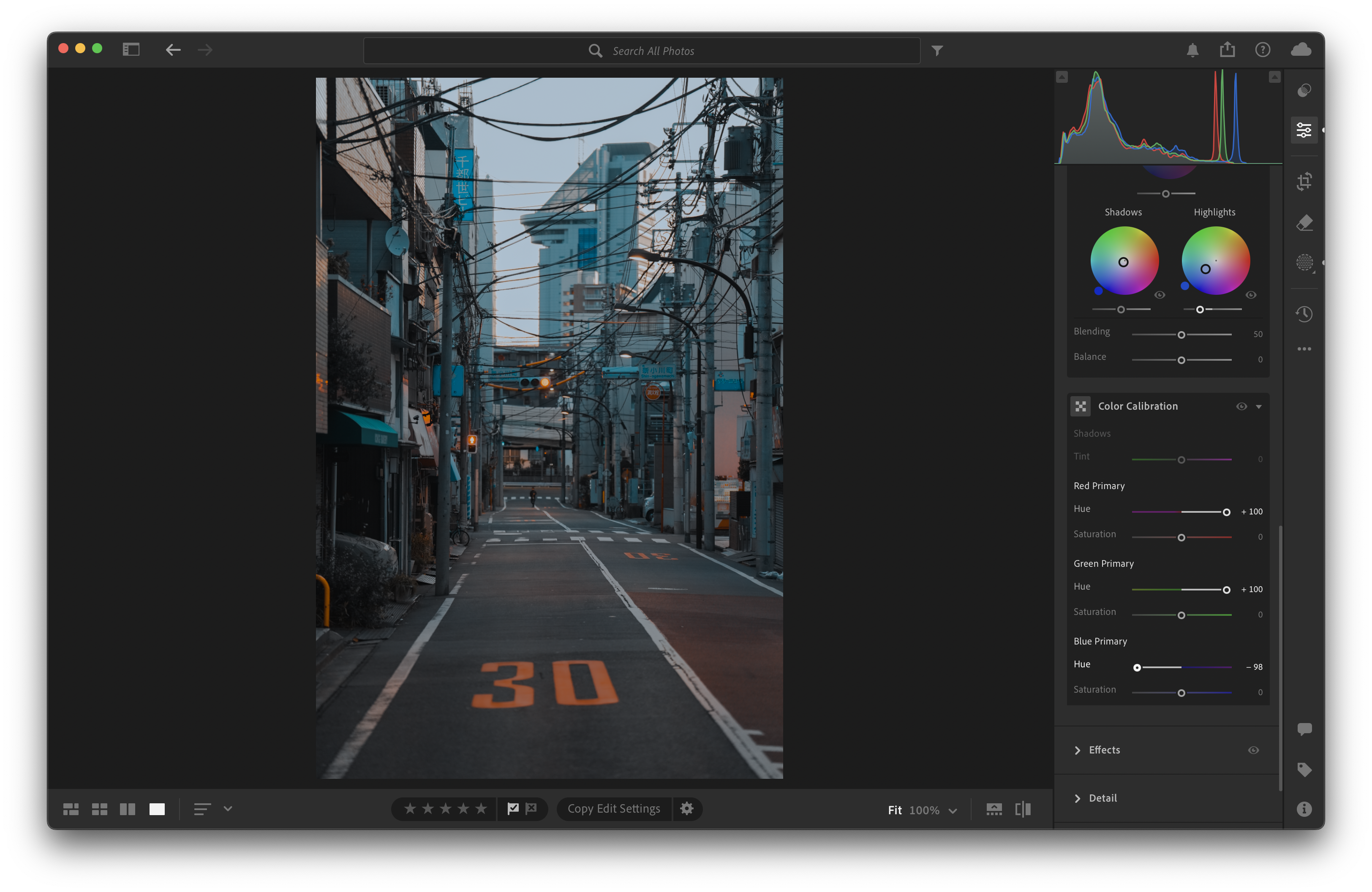
Task: Switch to single photo detail view
Action: 157,809
